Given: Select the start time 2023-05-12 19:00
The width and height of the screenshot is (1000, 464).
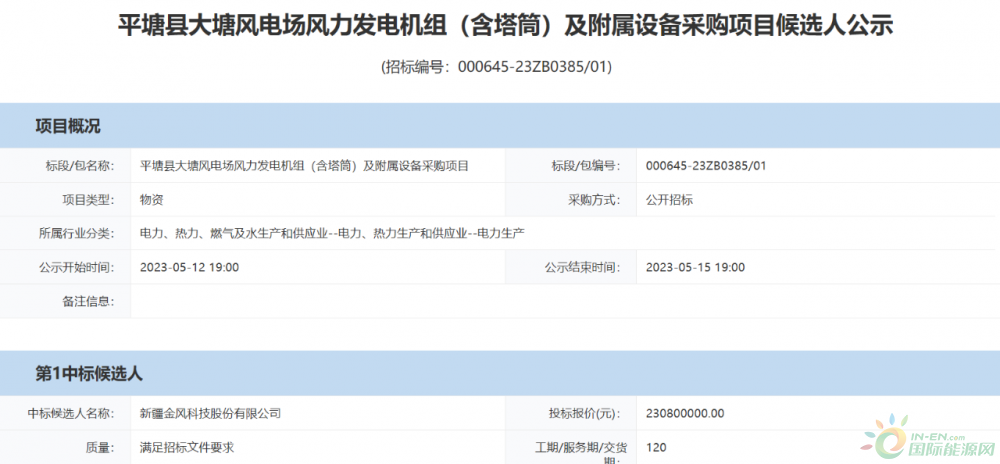Looking at the screenshot, I should pos(189,268).
